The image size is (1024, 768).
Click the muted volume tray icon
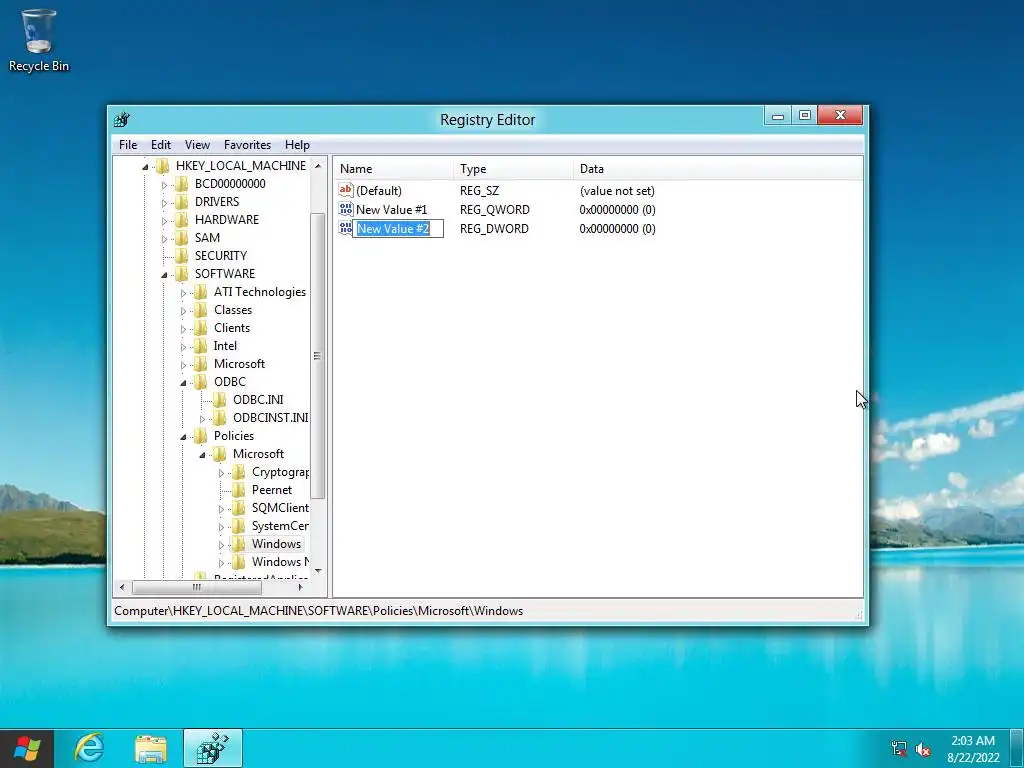coord(923,748)
